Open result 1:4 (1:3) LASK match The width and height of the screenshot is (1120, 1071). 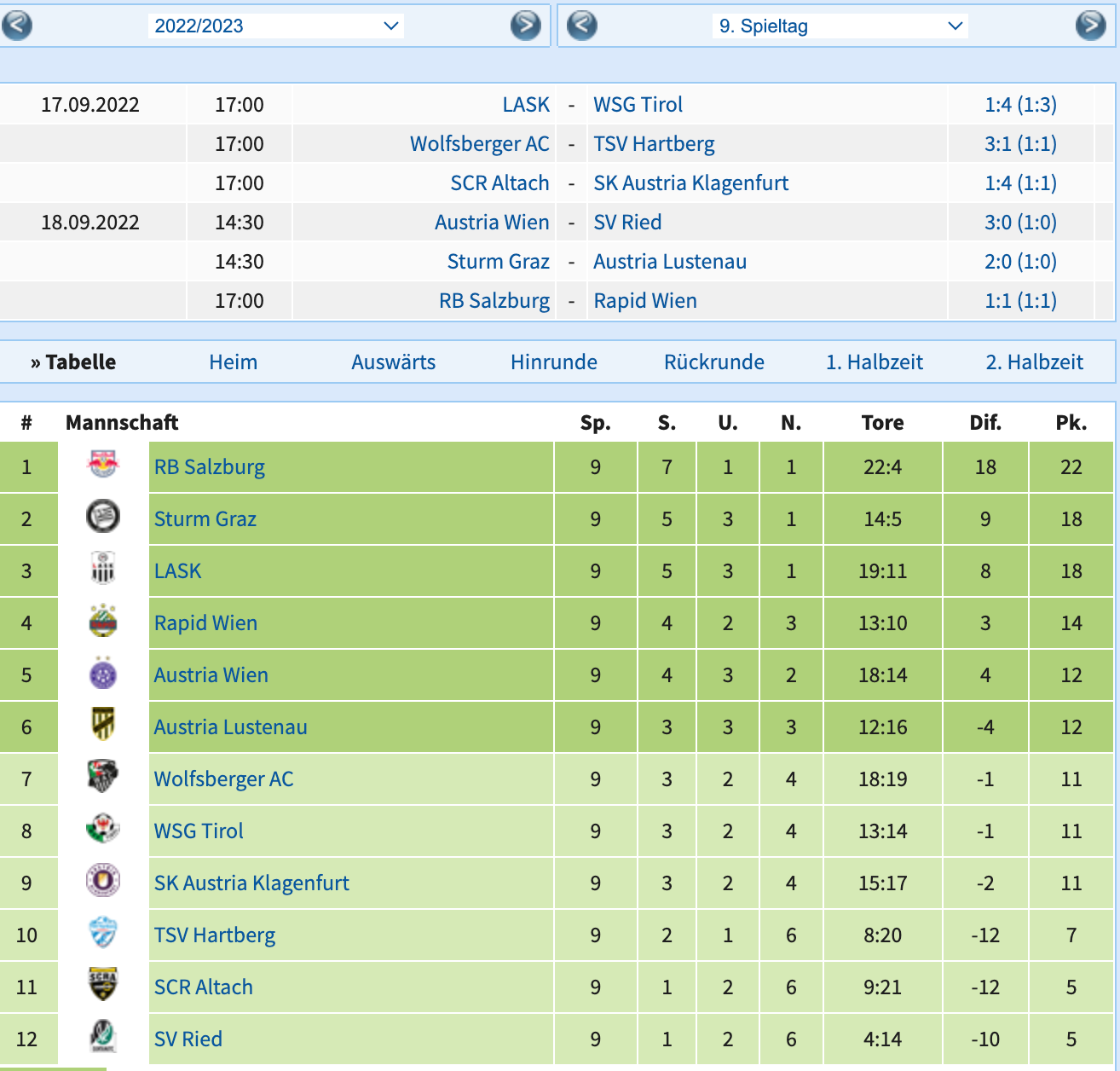click(1020, 105)
